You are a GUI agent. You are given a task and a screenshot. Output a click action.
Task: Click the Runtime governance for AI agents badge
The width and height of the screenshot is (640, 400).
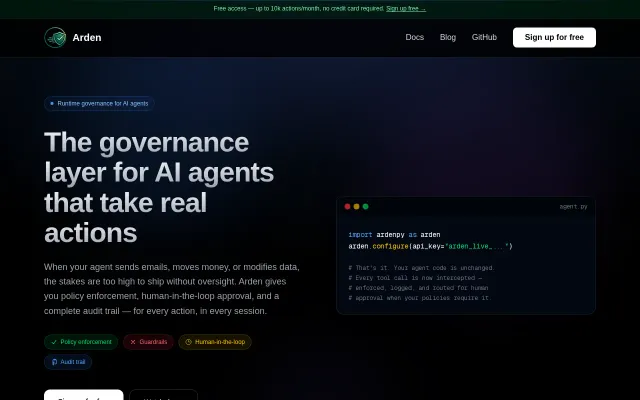(x=99, y=104)
